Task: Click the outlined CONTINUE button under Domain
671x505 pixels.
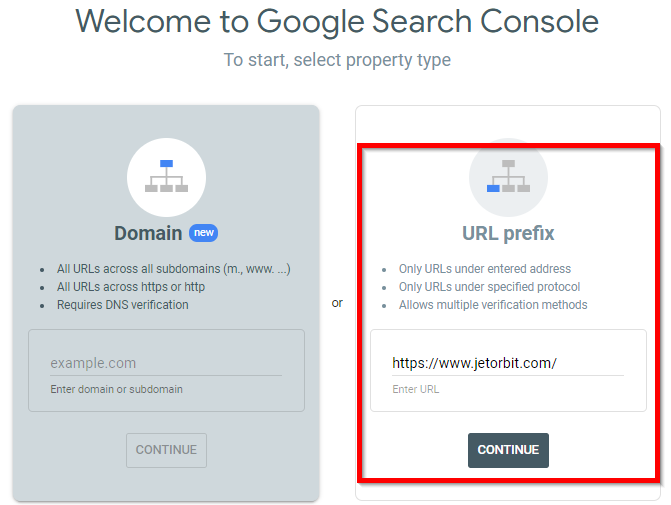Action: point(166,450)
